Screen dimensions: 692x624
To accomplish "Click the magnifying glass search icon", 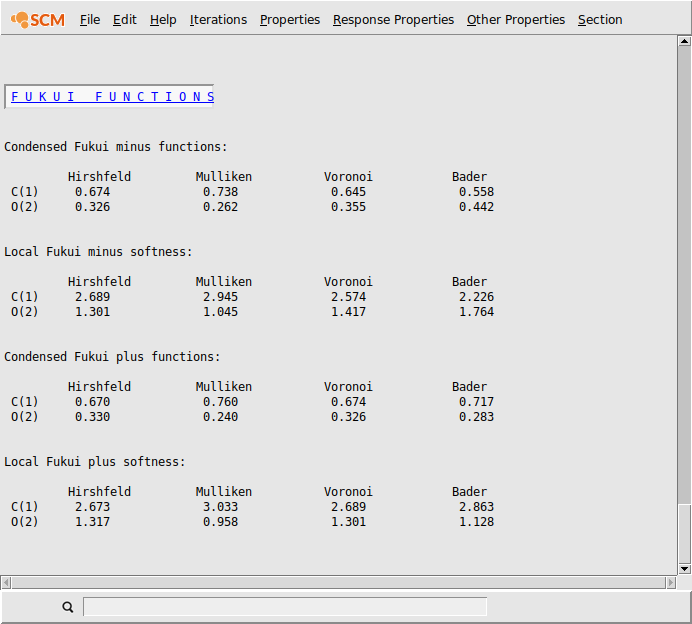I will point(68,607).
